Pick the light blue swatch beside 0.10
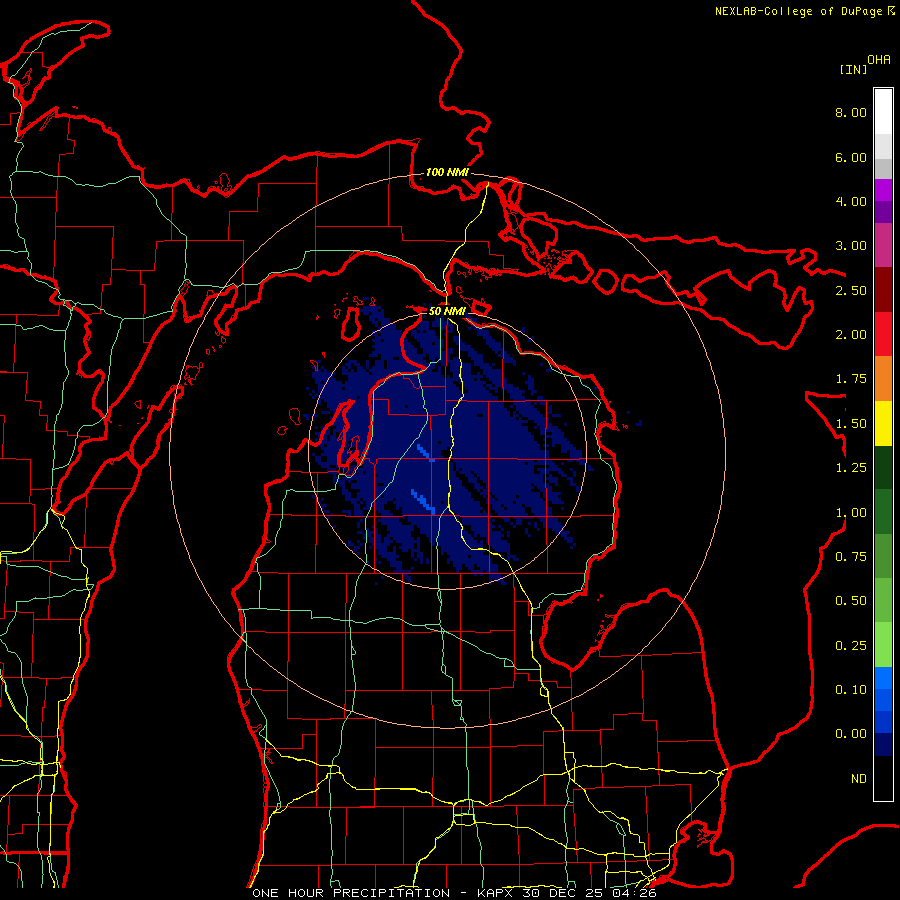Viewport: 900px width, 900px height. tap(883, 678)
